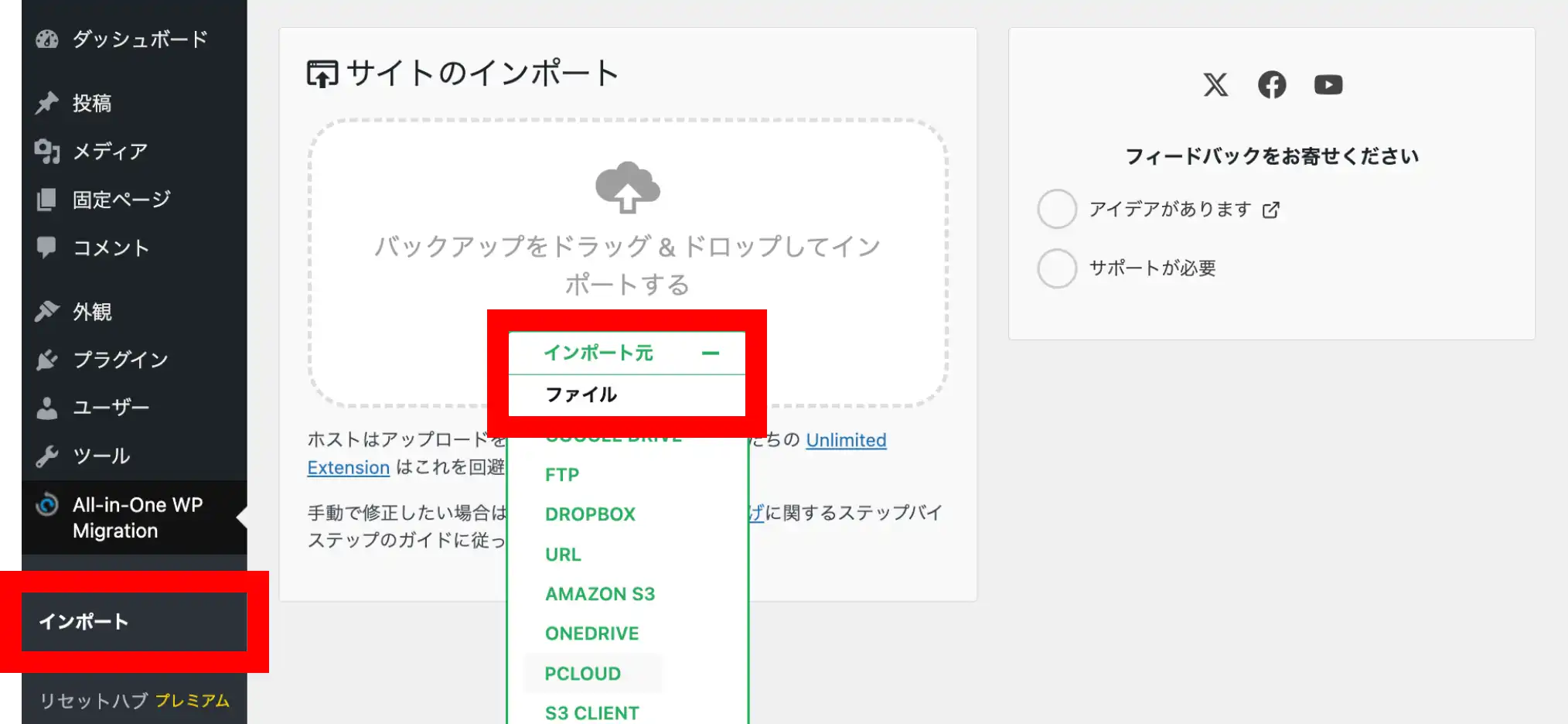1568x724 pixels.
Task: Select the 投稿 (Posts) pin icon
Action: tap(46, 101)
